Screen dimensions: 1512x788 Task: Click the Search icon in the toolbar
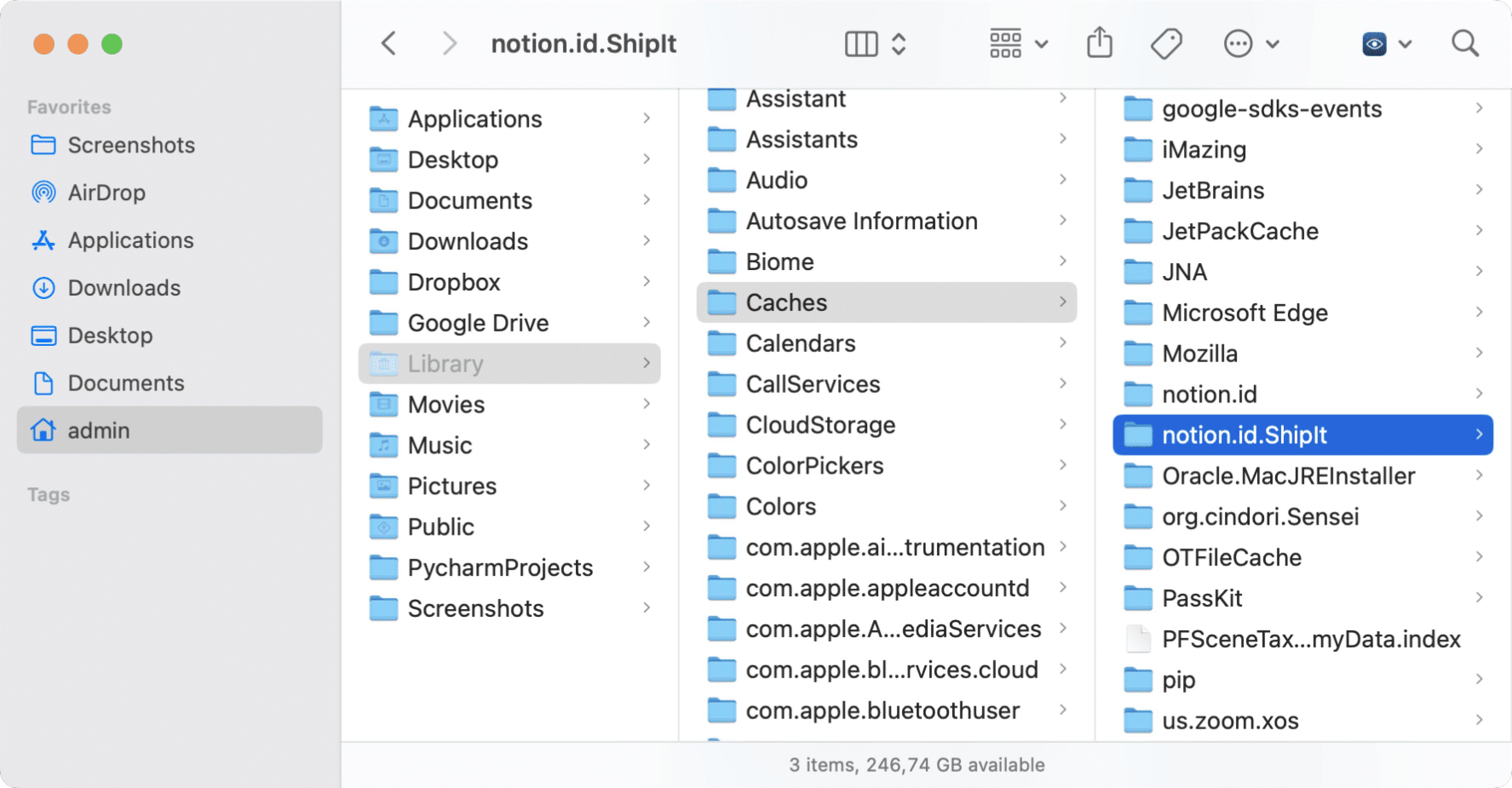click(x=1464, y=43)
